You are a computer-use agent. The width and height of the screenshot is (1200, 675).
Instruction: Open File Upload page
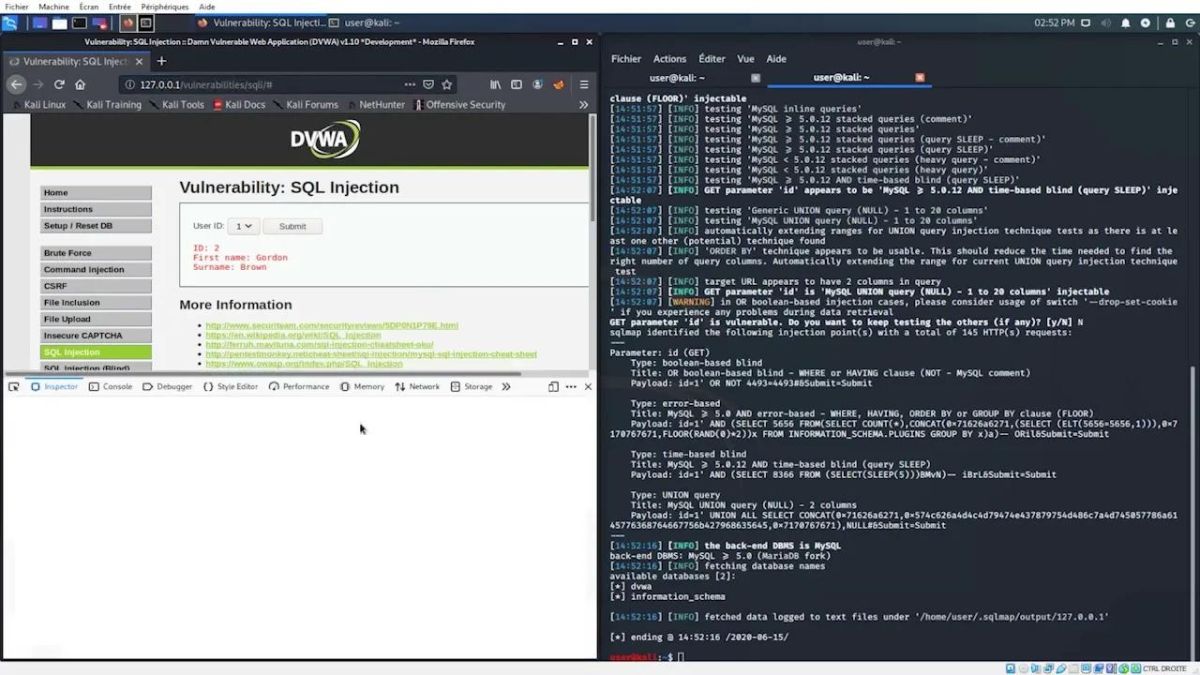96,319
